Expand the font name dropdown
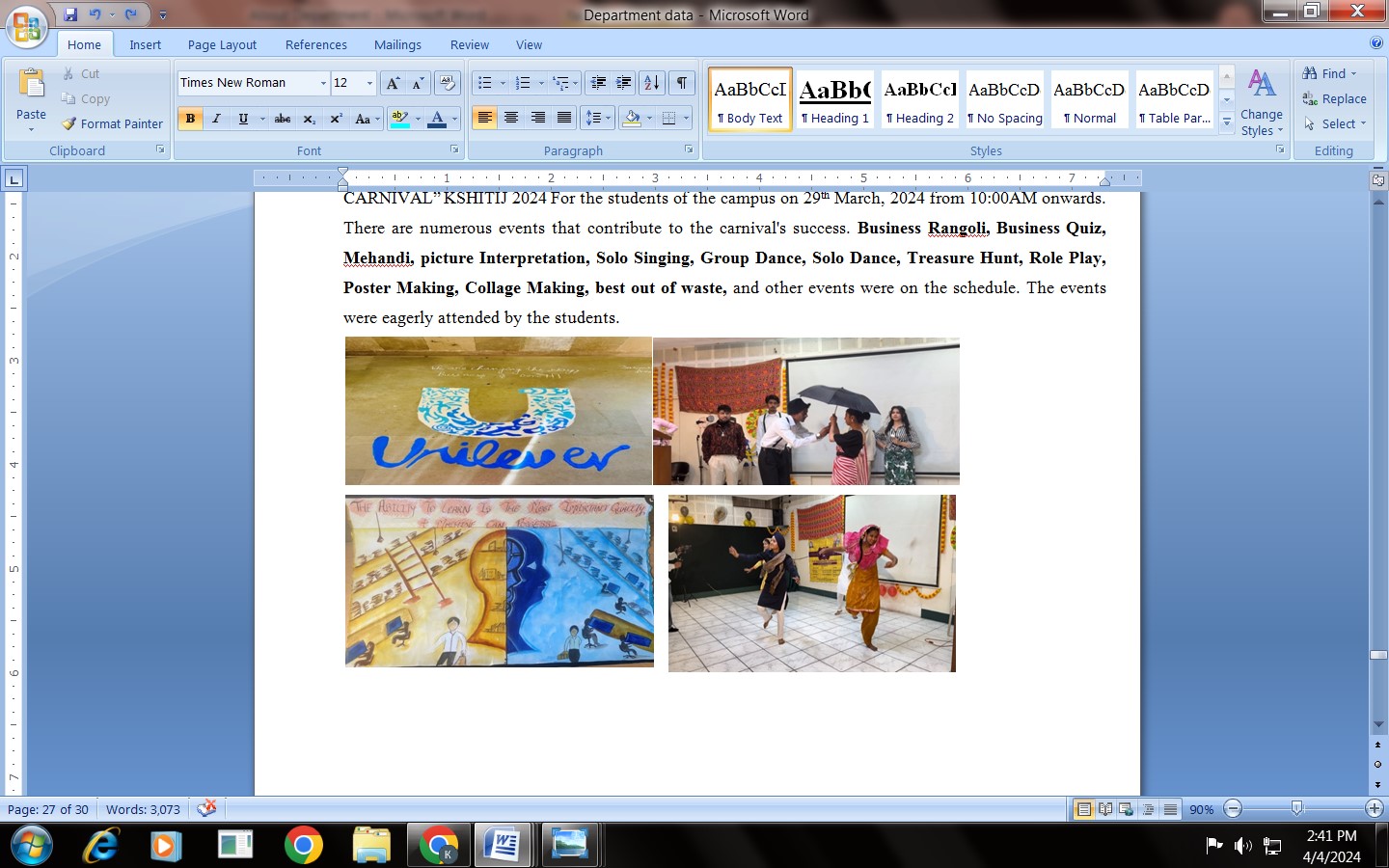 coord(323,84)
